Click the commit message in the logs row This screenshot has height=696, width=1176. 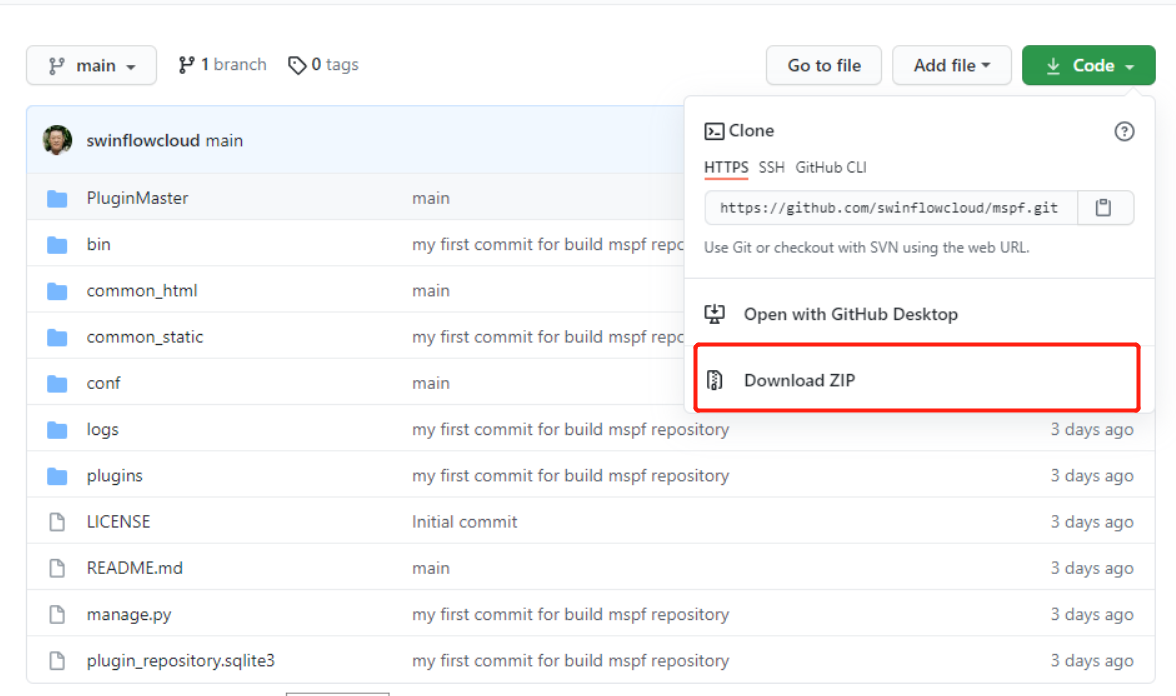[570, 430]
